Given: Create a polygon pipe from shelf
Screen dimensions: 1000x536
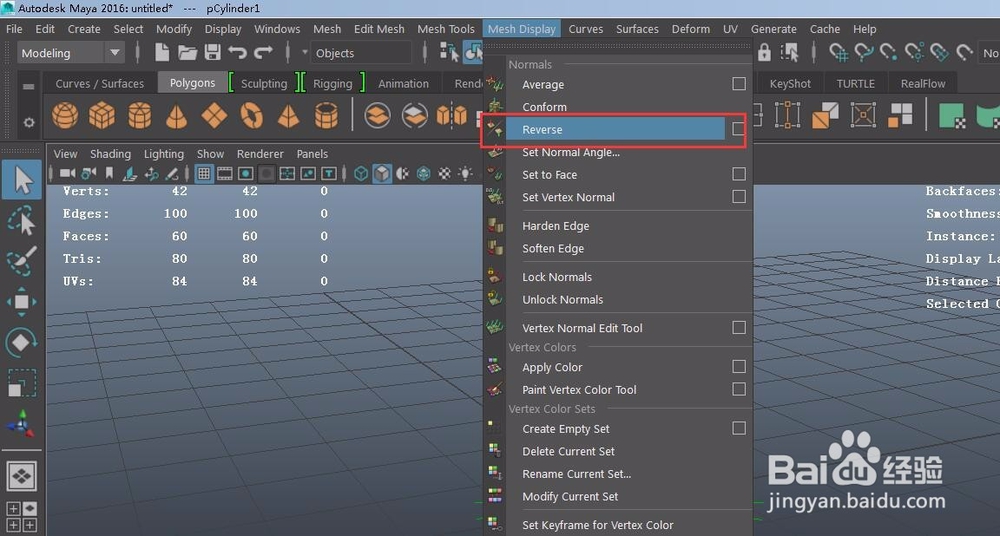Looking at the screenshot, I should tap(326, 116).
